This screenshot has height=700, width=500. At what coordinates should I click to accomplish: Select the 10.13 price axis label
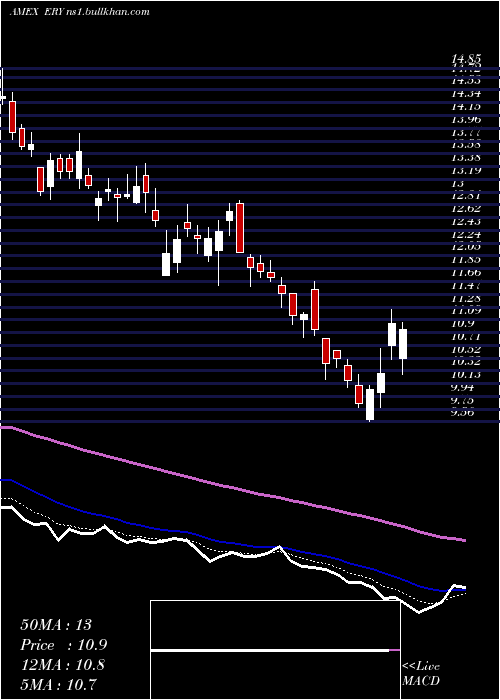466,374
